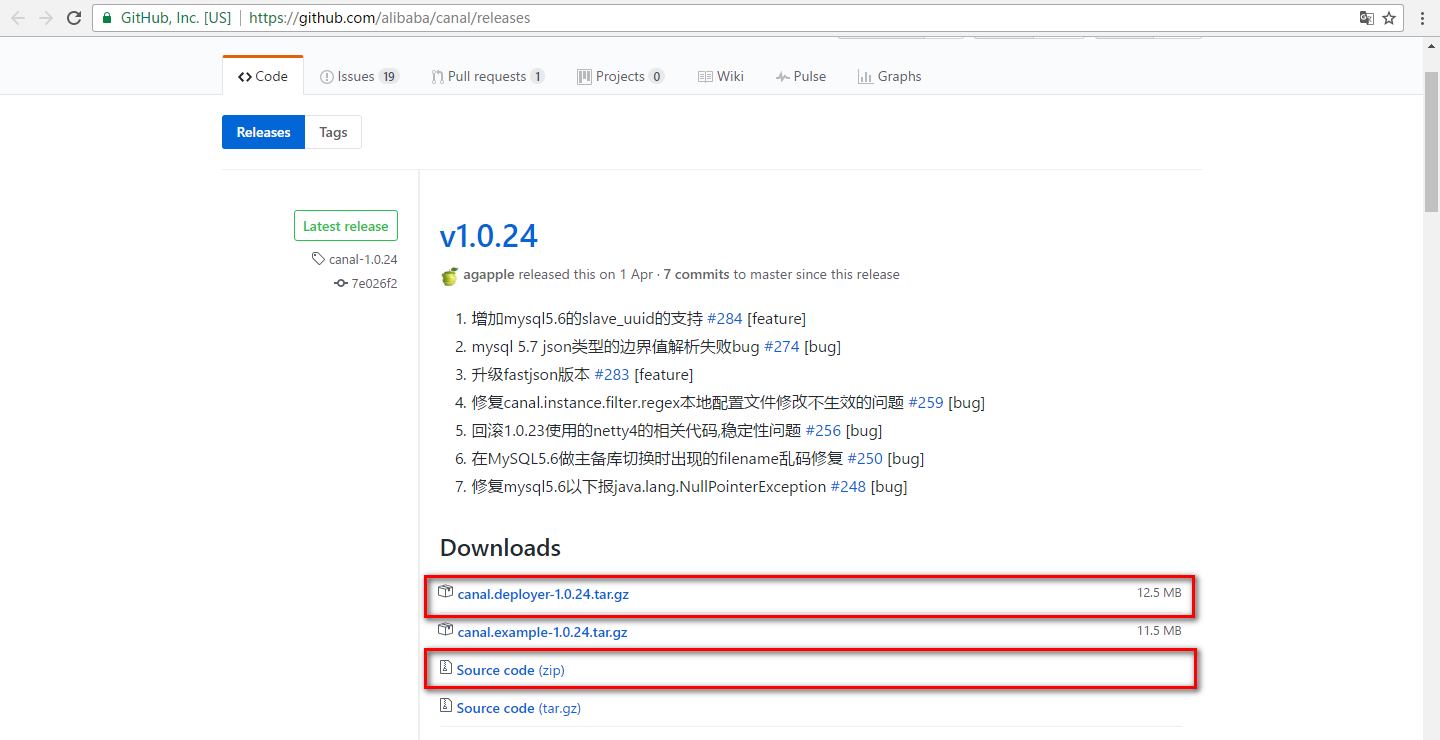Go to the Projects tab

click(x=621, y=76)
